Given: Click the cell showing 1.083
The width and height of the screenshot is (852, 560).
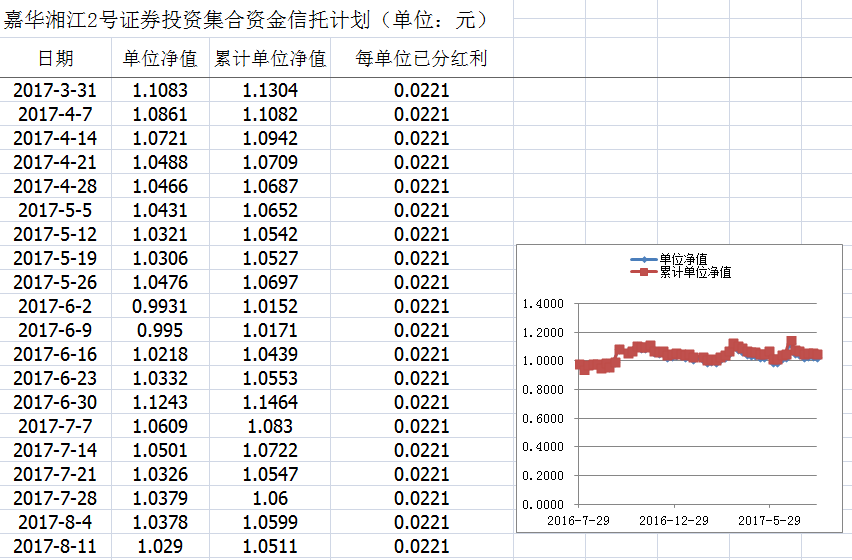Looking at the screenshot, I should (x=270, y=426).
